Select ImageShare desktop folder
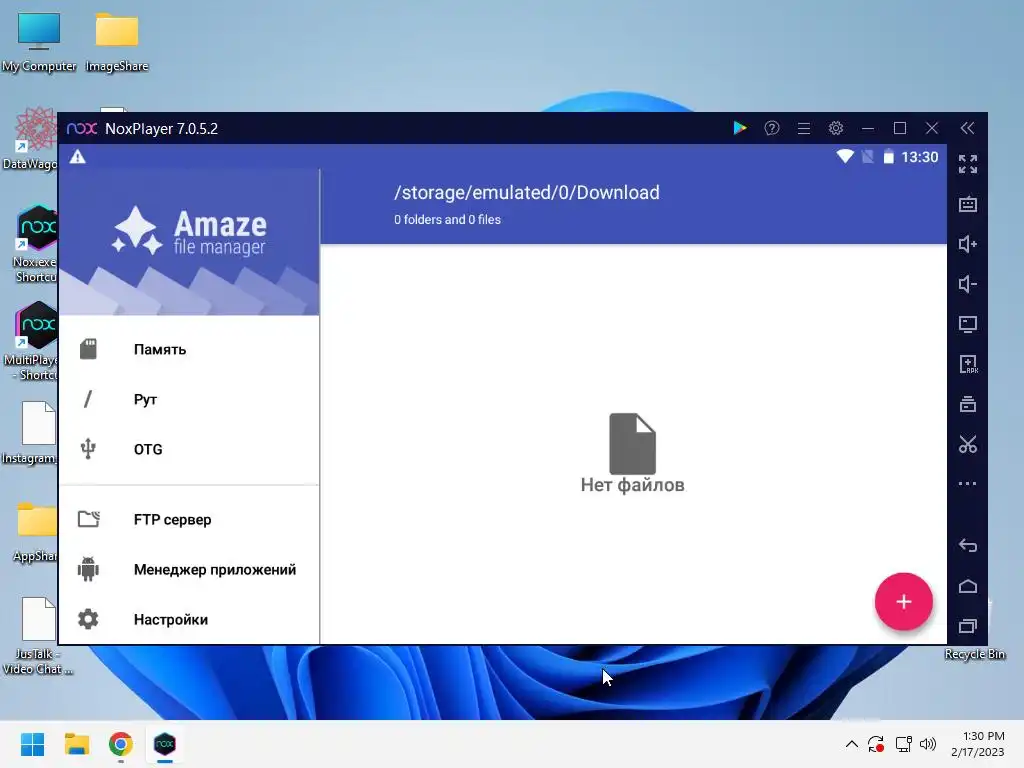This screenshot has width=1024, height=768. click(x=117, y=42)
